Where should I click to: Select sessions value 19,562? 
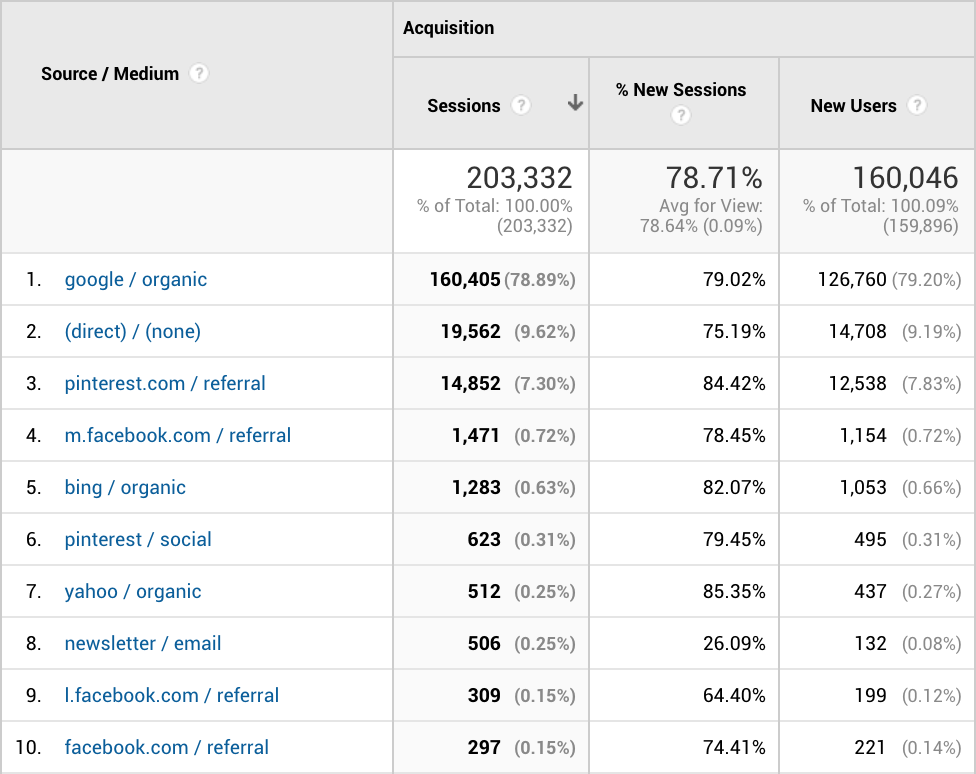(471, 331)
